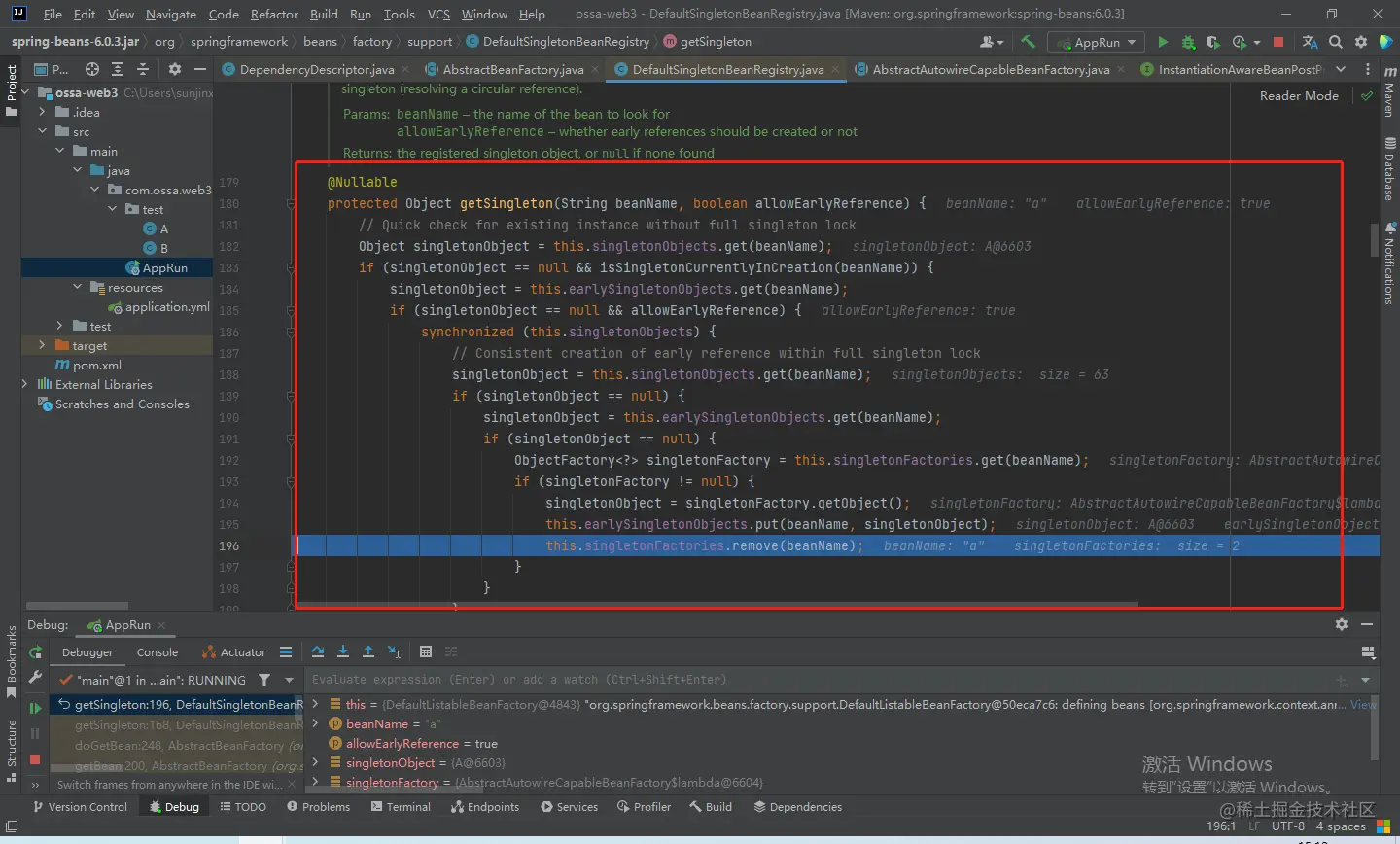Screen dimensions: 1400x844
Task: Toggle the Bookmarks side tool window
Action: click(x=11, y=661)
